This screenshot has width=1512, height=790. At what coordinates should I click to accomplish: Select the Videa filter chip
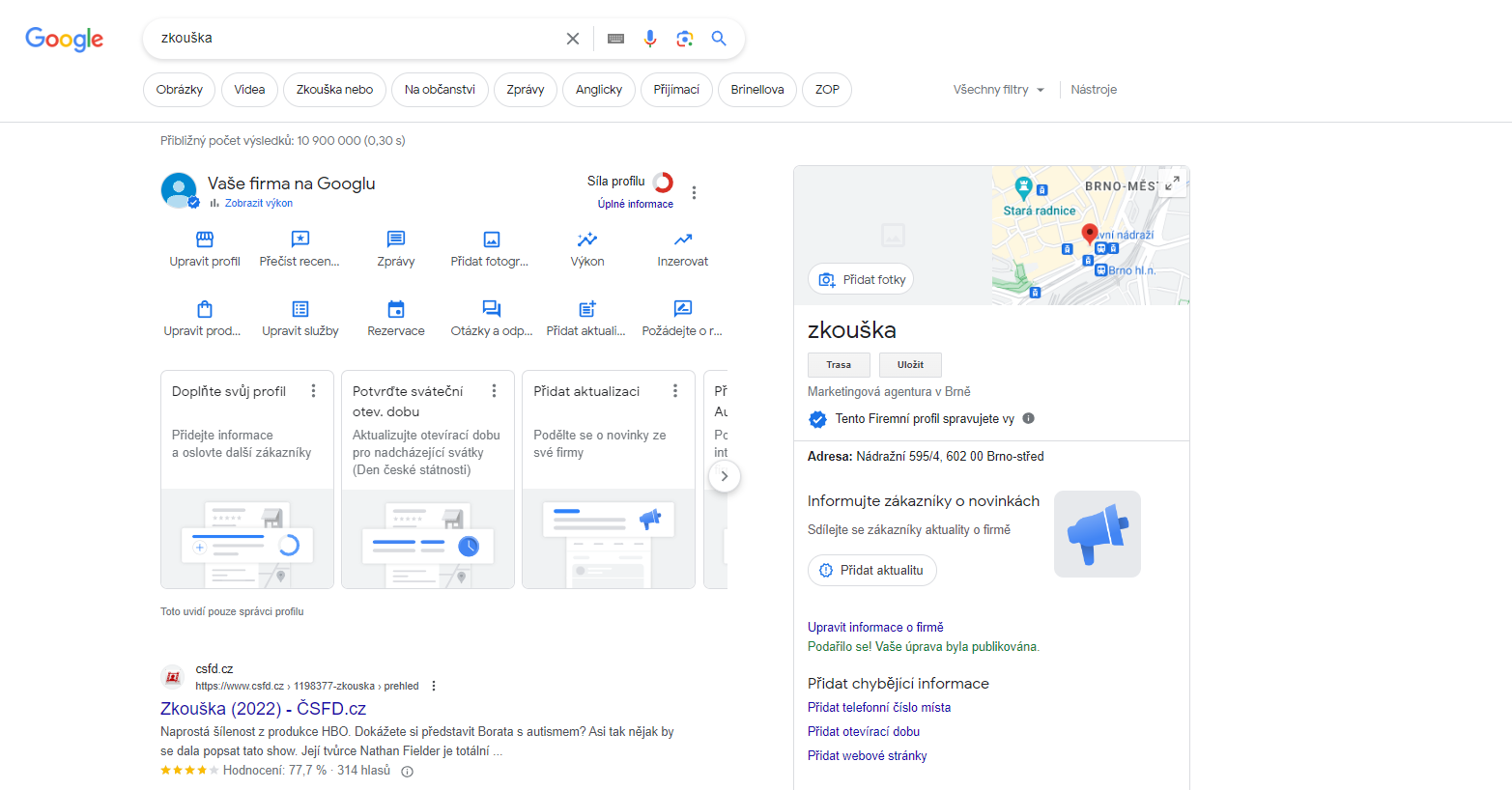coord(249,90)
